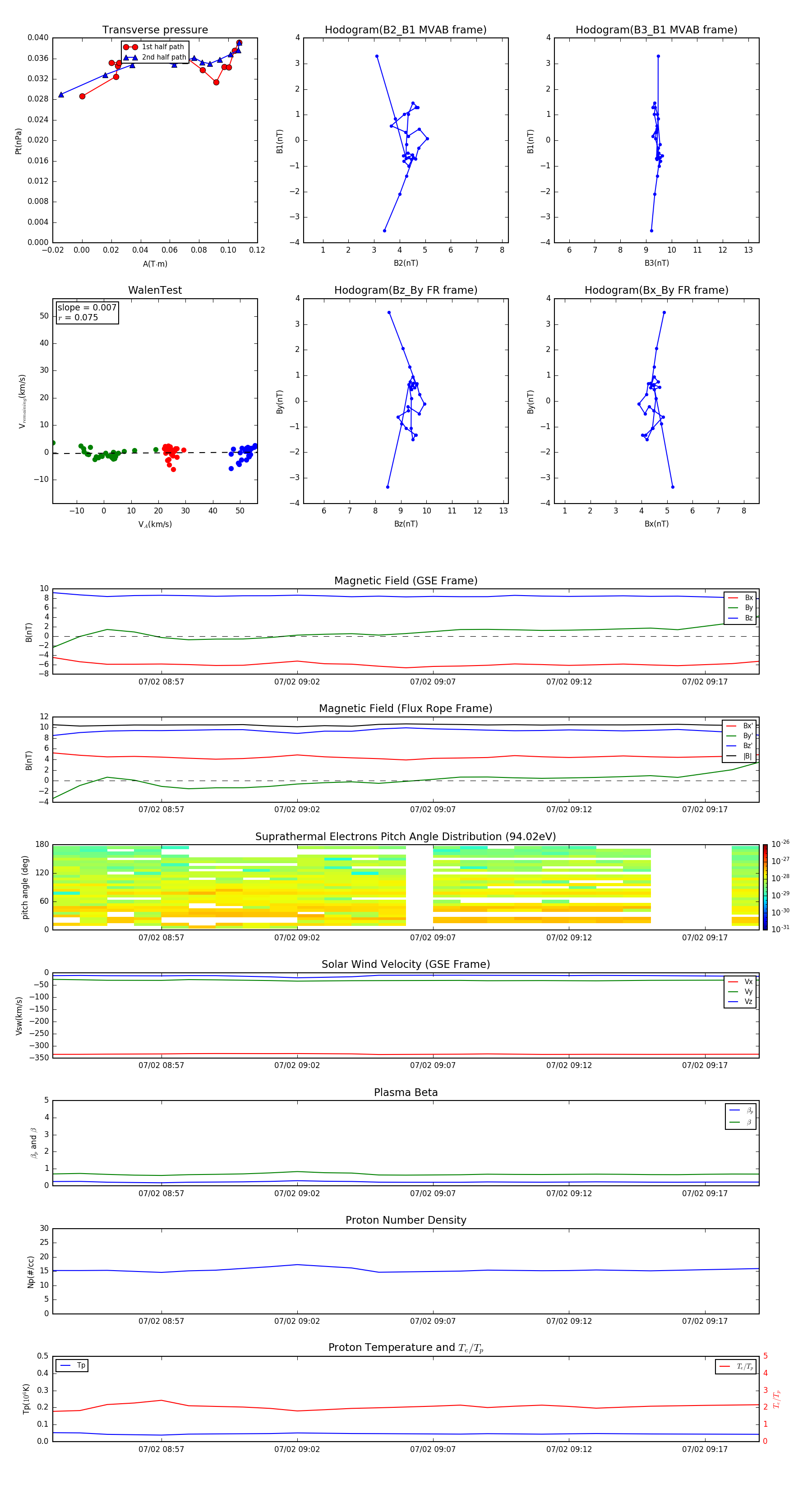Click the 'Tp(10^6K)' axis label

click(26, 1399)
